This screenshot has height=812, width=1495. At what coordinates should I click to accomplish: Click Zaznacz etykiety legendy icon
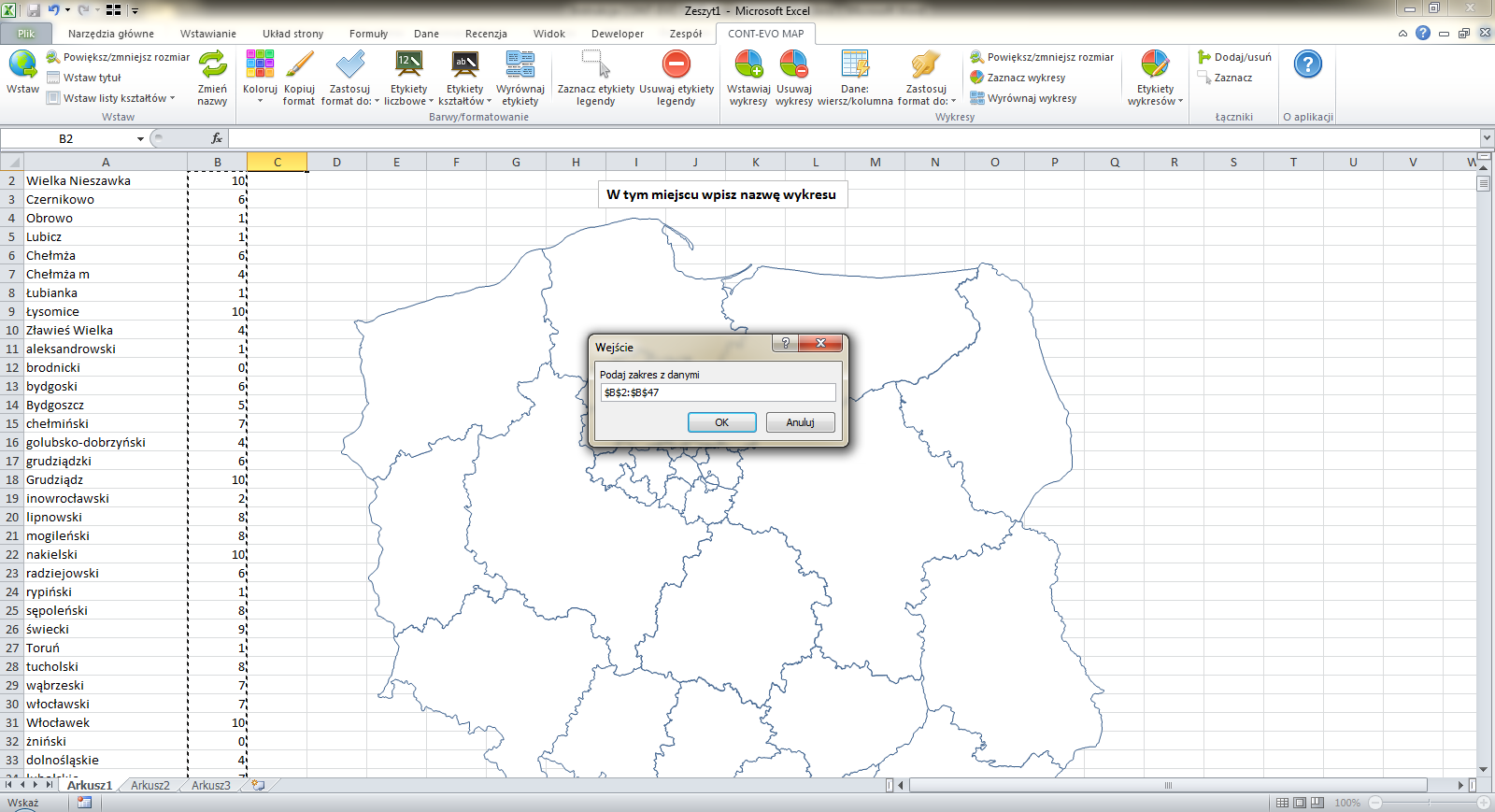pyautogui.click(x=596, y=65)
